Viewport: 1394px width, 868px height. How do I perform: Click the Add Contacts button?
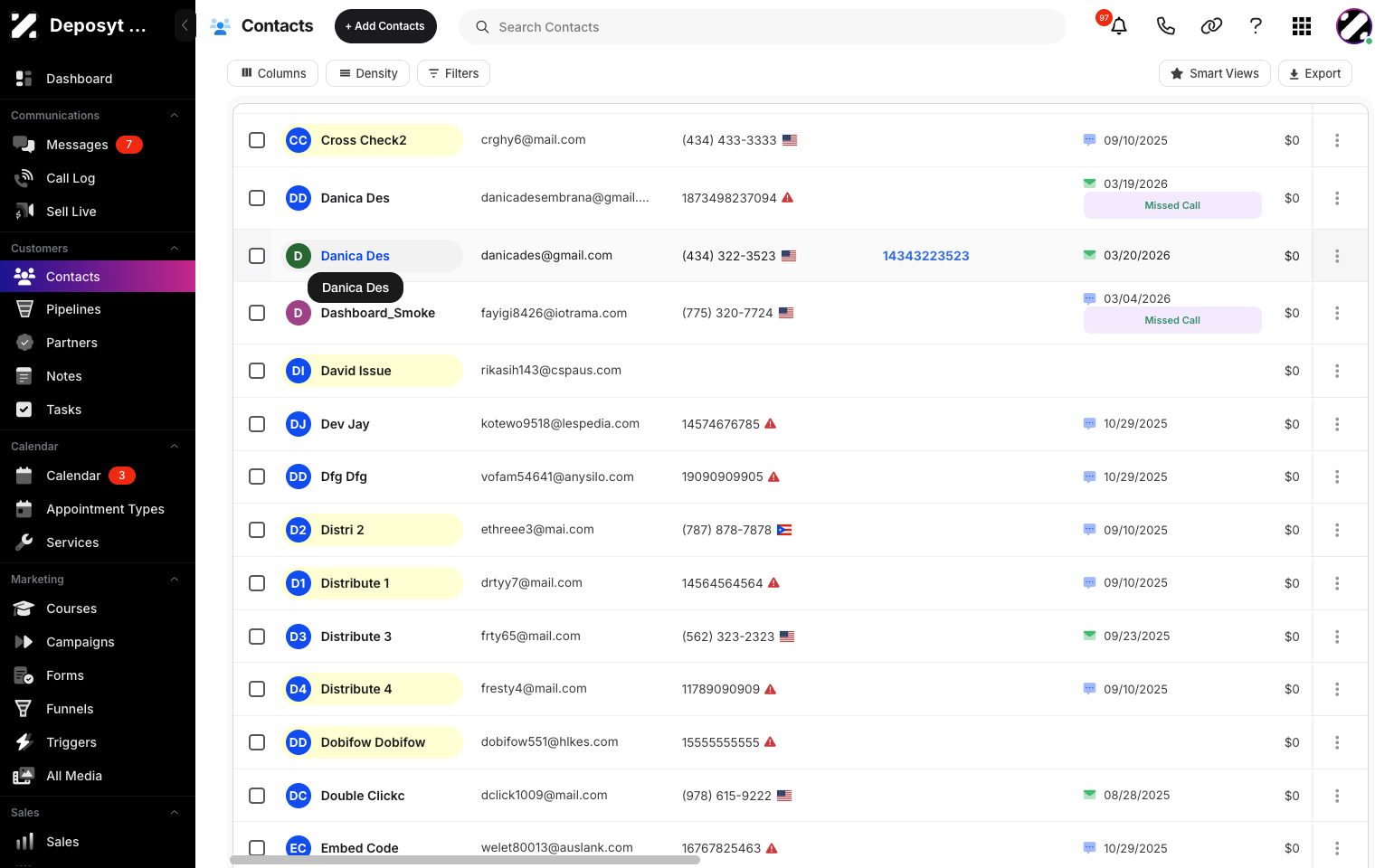click(x=385, y=26)
